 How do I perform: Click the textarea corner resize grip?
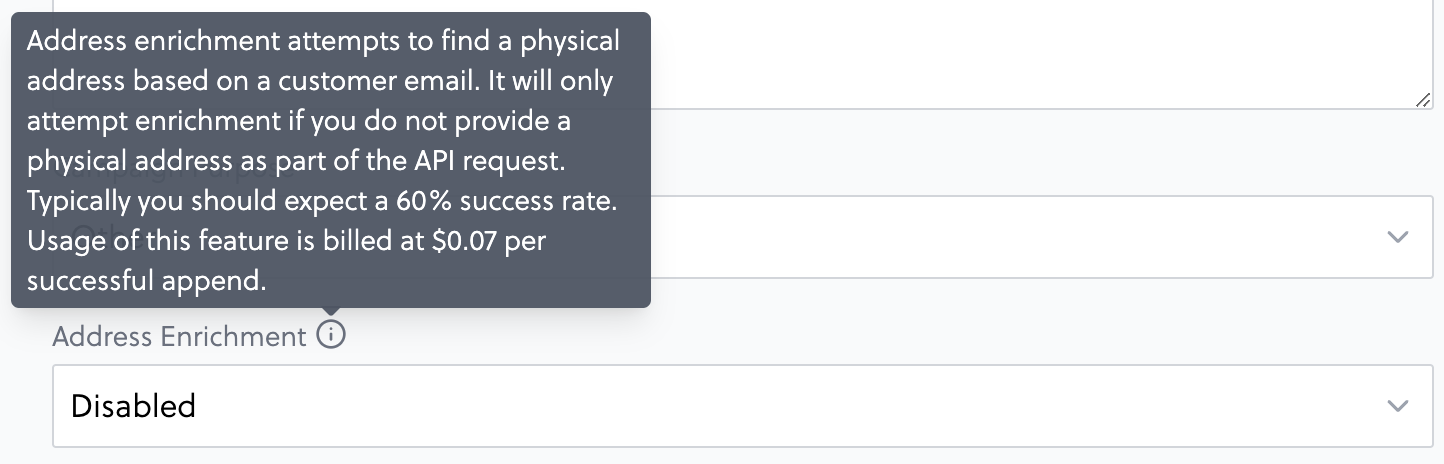[x=1423, y=99]
